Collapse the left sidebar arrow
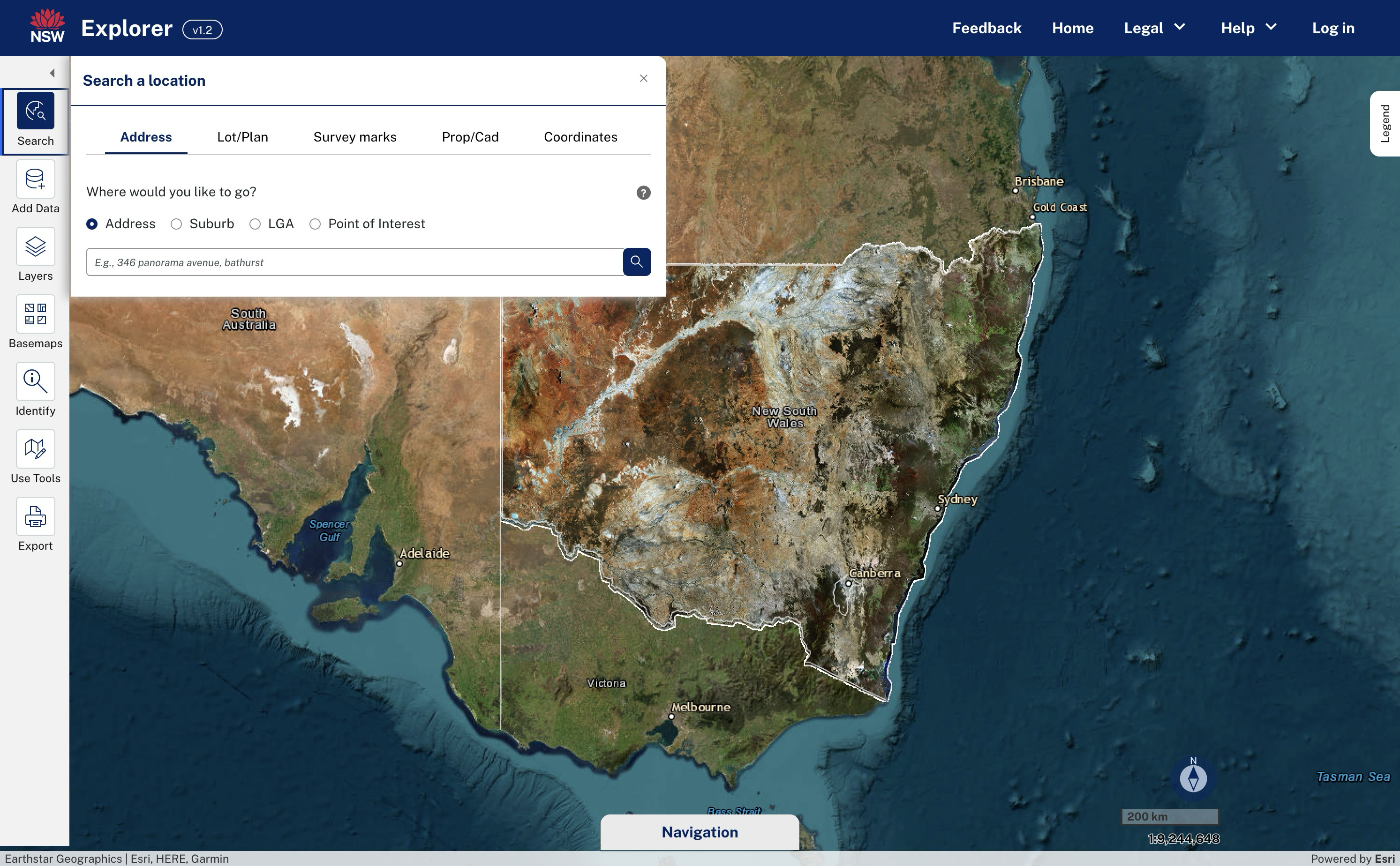Screen dimensions: 1400x866 tap(52, 73)
